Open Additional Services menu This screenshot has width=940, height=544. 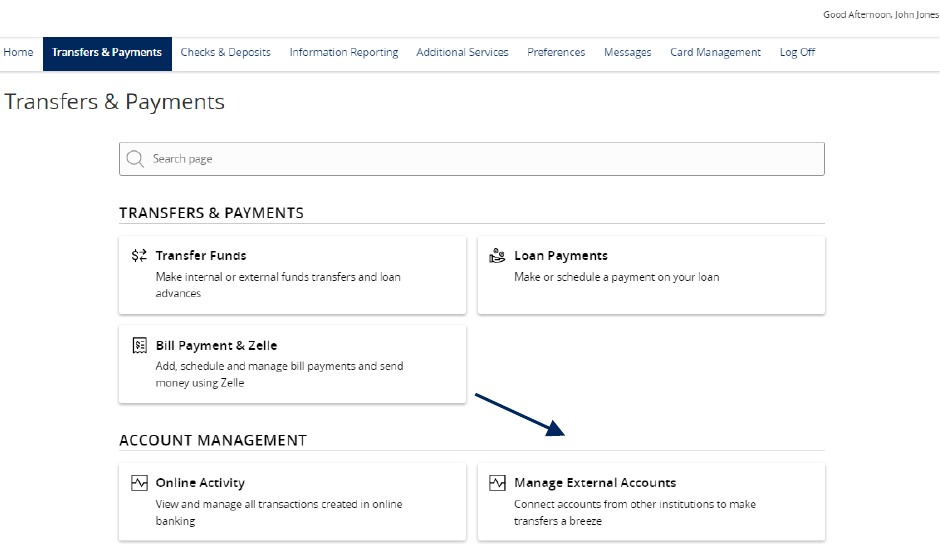(462, 53)
